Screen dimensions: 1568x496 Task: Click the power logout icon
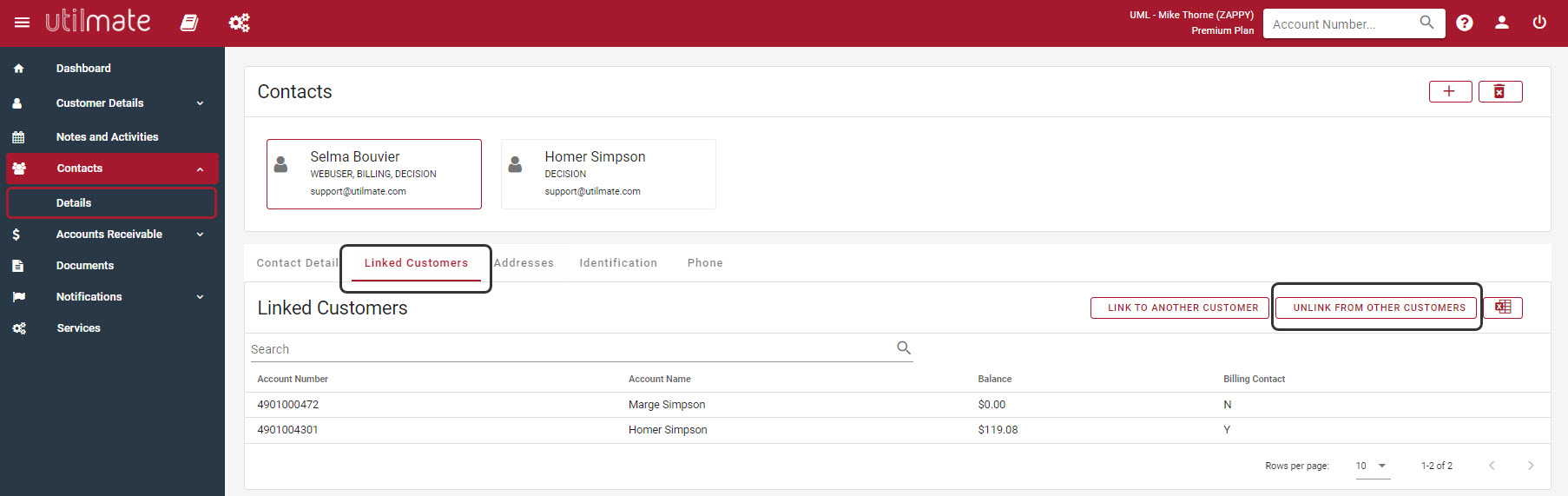[1539, 23]
